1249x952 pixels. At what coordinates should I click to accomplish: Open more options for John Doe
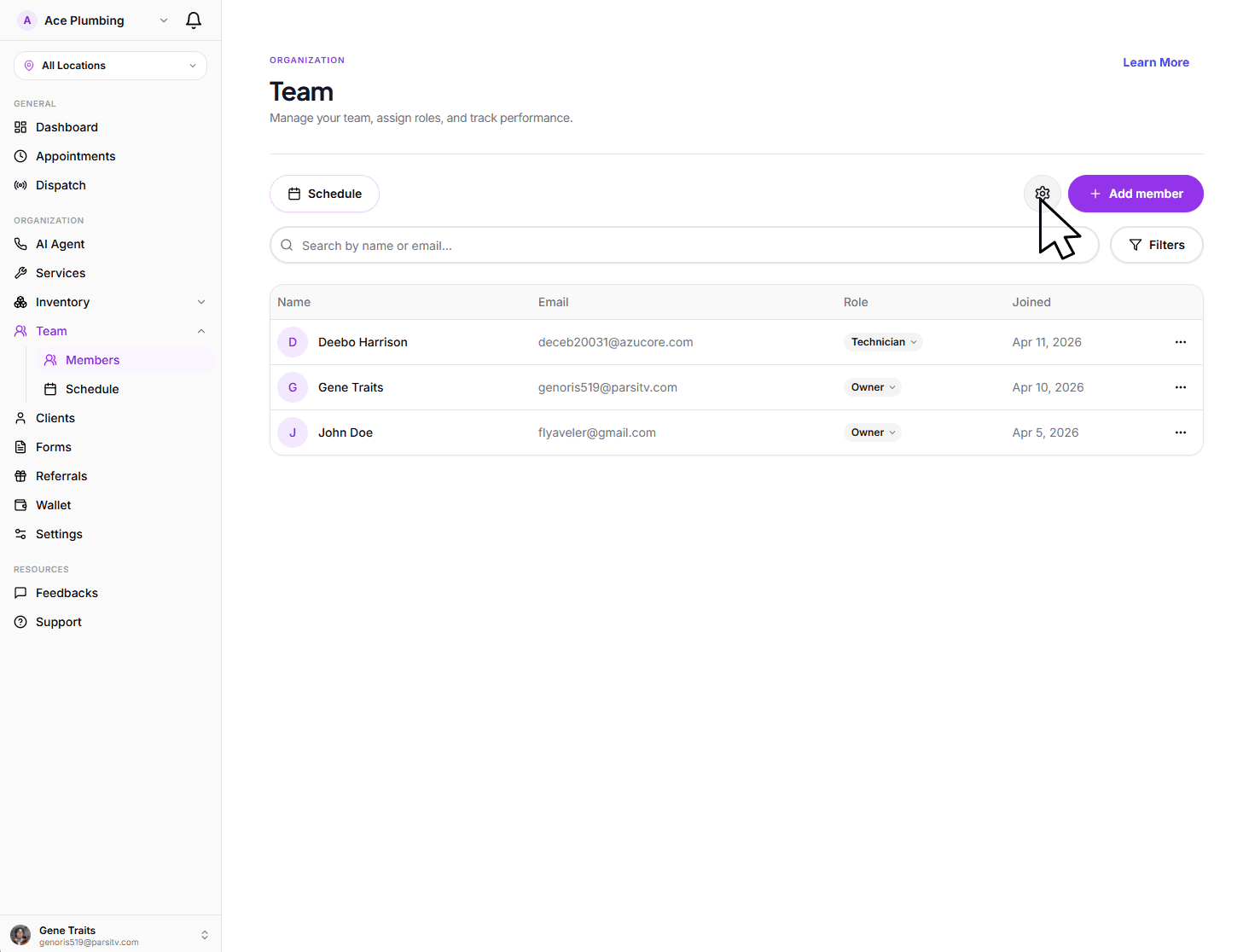[x=1180, y=432]
